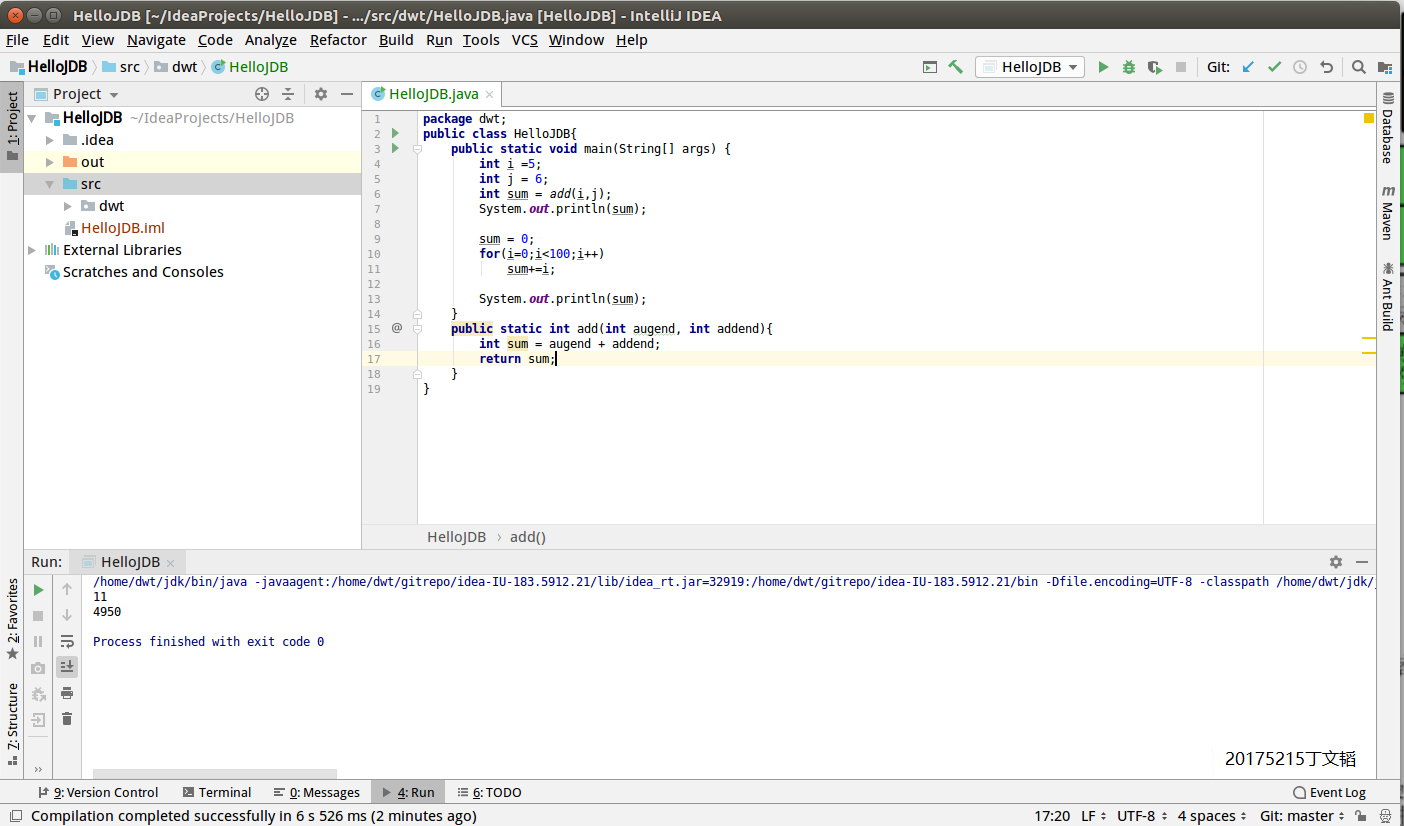Close the HelloJDB run tab
The height and width of the screenshot is (826, 1404).
170,563
